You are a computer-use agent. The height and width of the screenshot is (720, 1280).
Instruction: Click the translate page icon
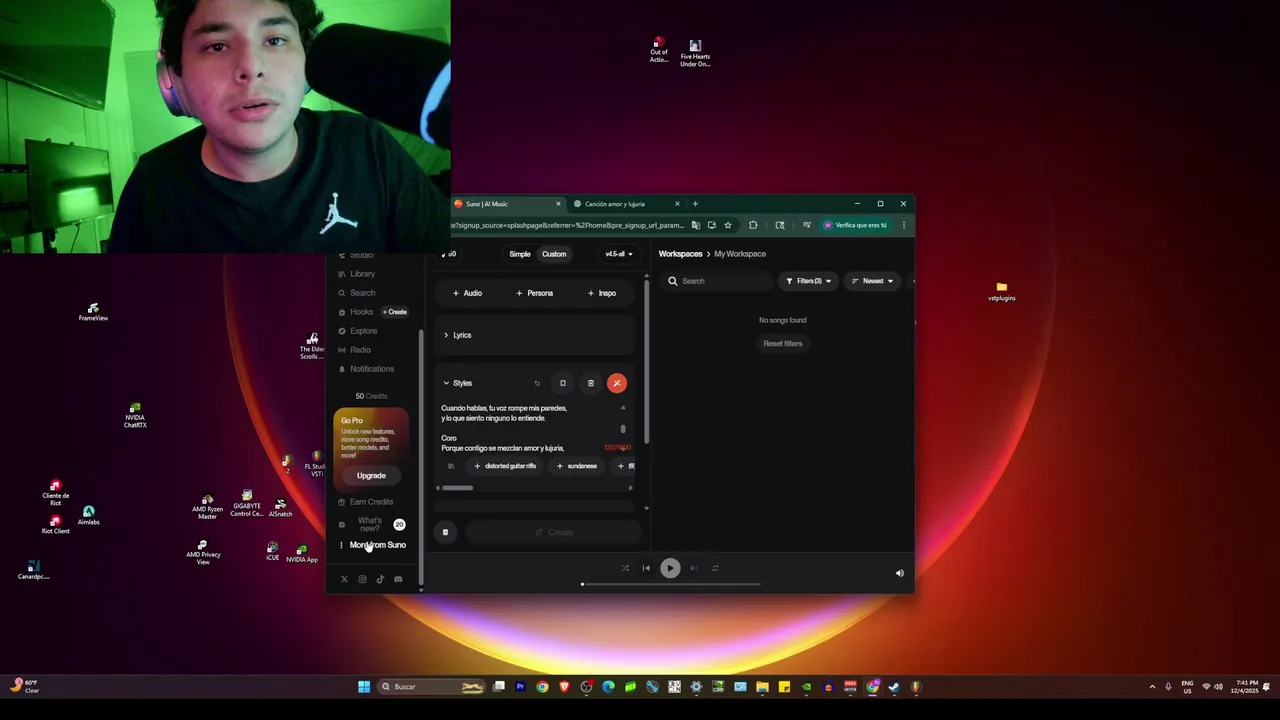tap(695, 225)
